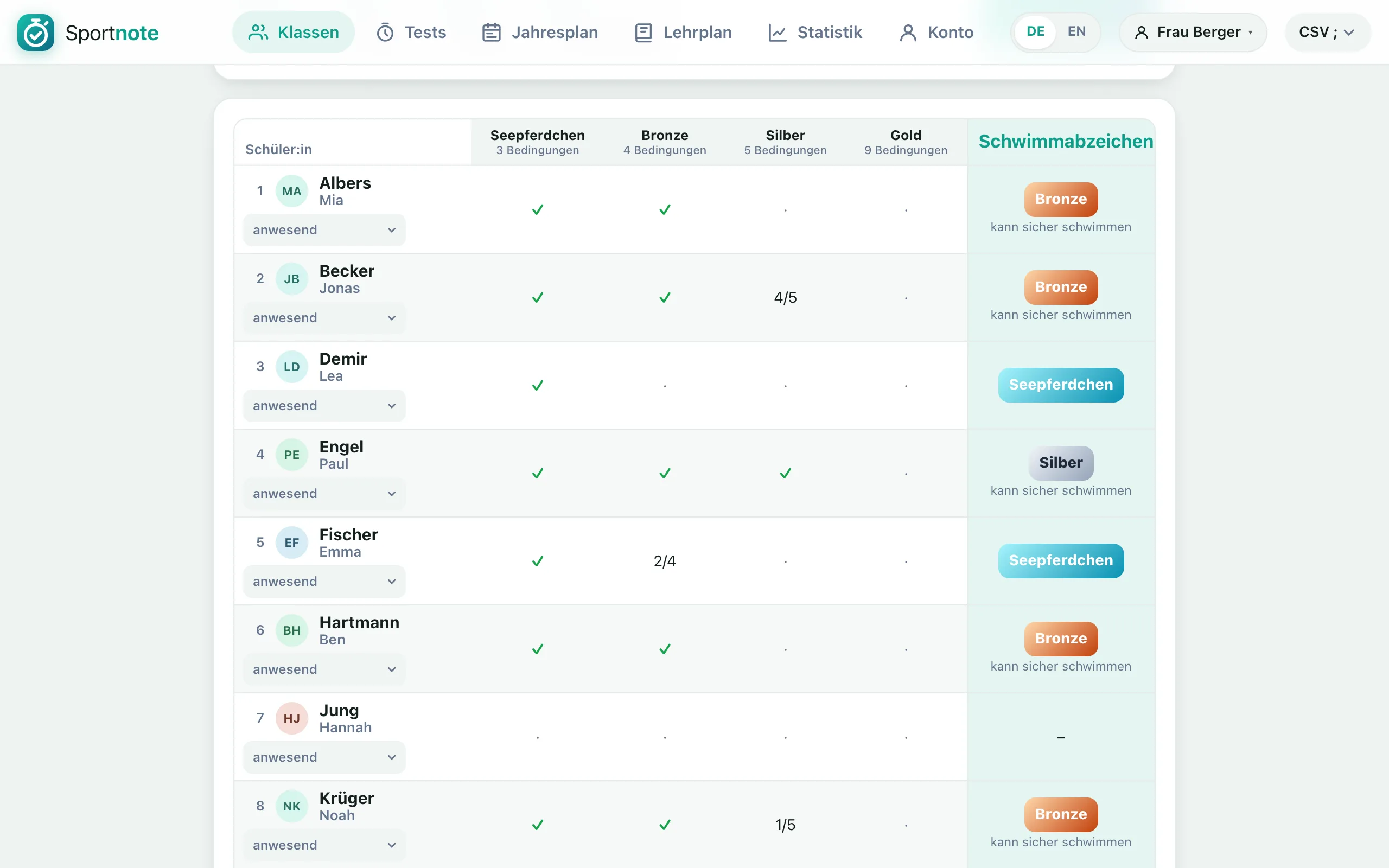Click the 2/4 Bronze value for Fischer

[x=665, y=561]
